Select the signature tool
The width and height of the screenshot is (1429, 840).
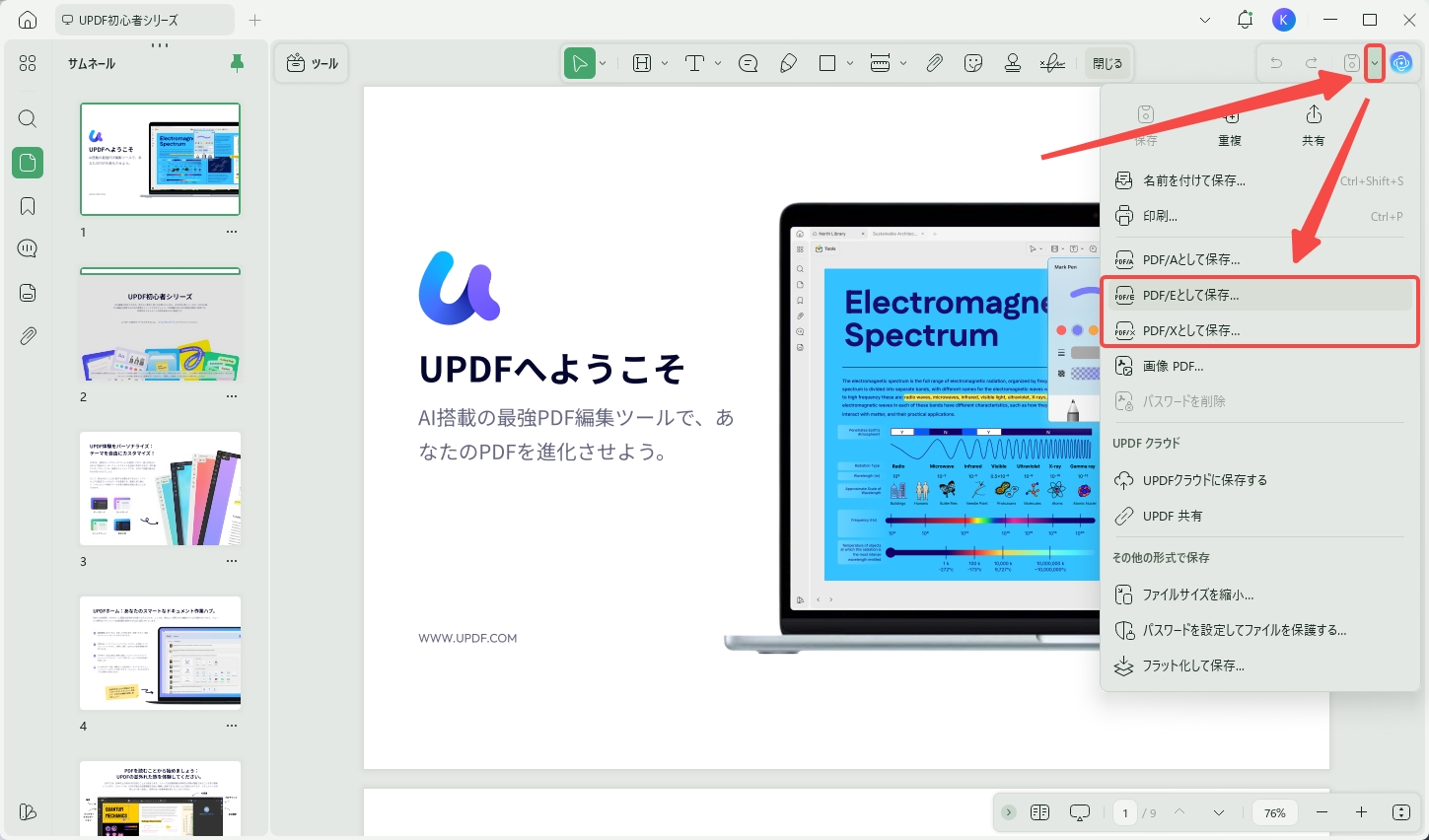(x=1052, y=62)
